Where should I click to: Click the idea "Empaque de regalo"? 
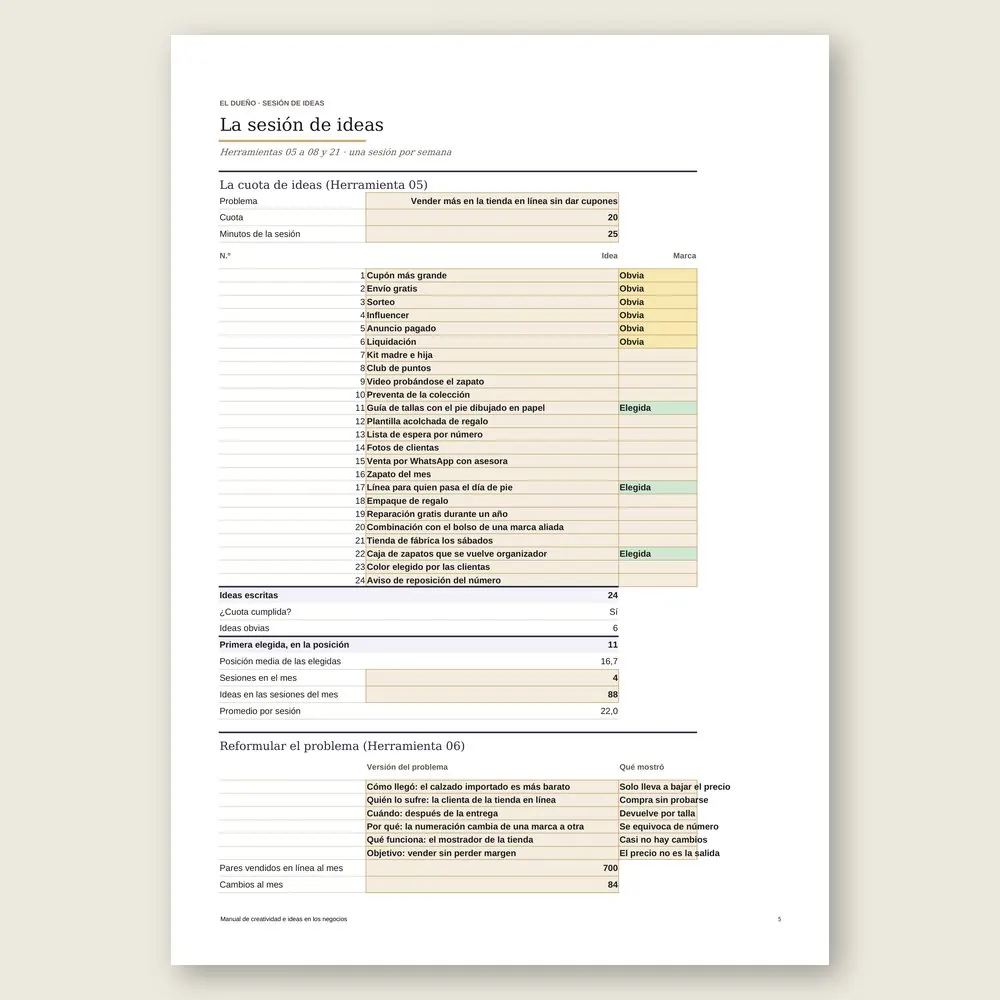click(x=492, y=501)
